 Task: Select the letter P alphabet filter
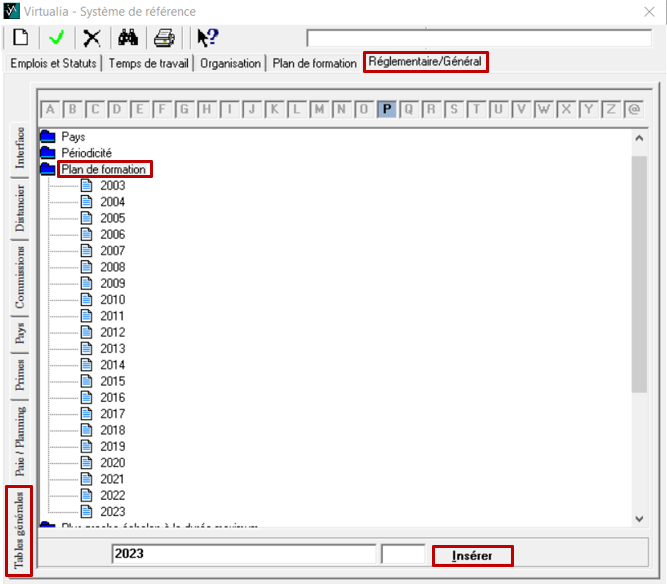387,109
